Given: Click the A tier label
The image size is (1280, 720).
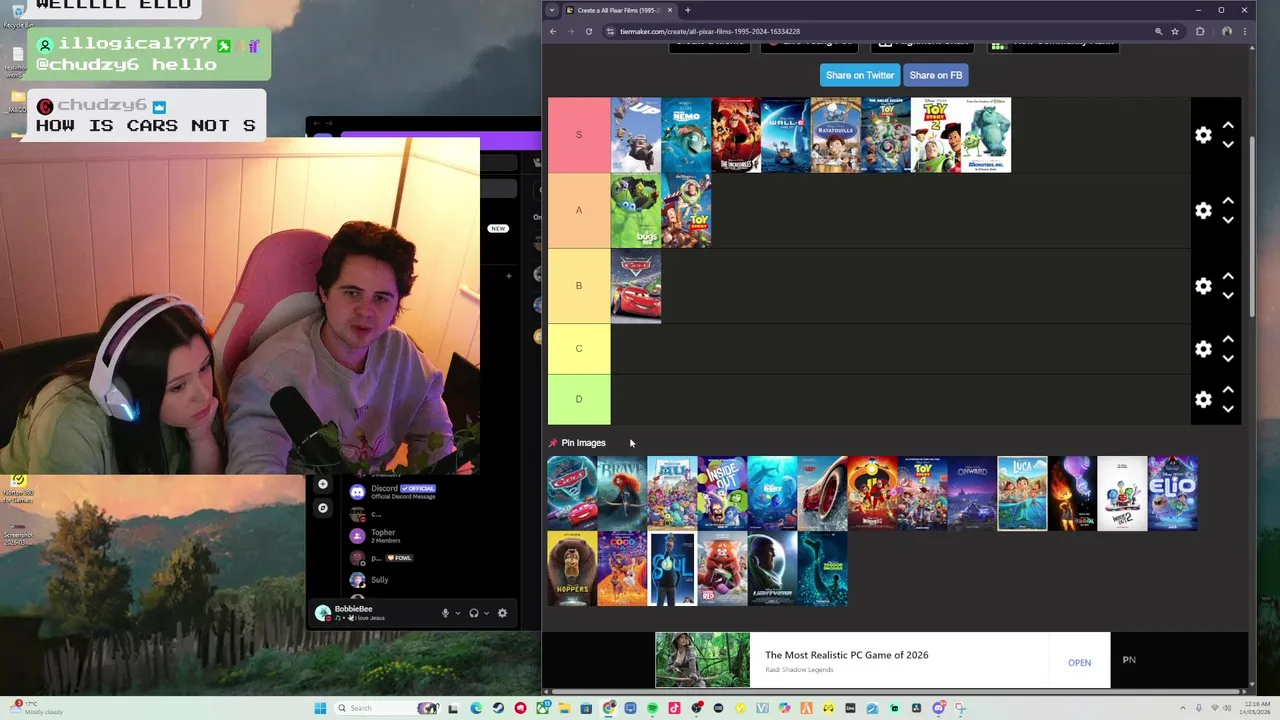Looking at the screenshot, I should click(x=579, y=210).
